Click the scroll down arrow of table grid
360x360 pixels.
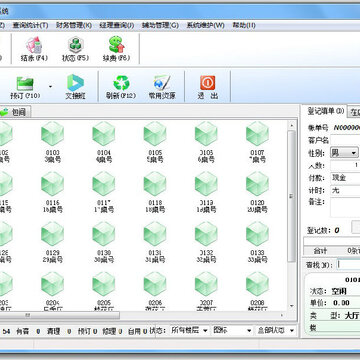tap(291, 306)
